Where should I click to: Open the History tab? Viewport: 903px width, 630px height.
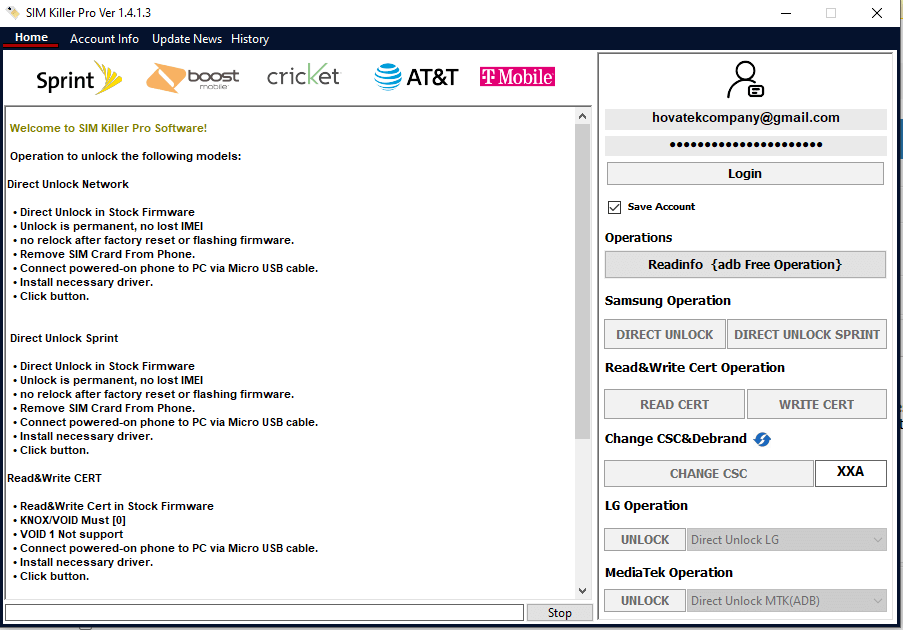coord(250,39)
